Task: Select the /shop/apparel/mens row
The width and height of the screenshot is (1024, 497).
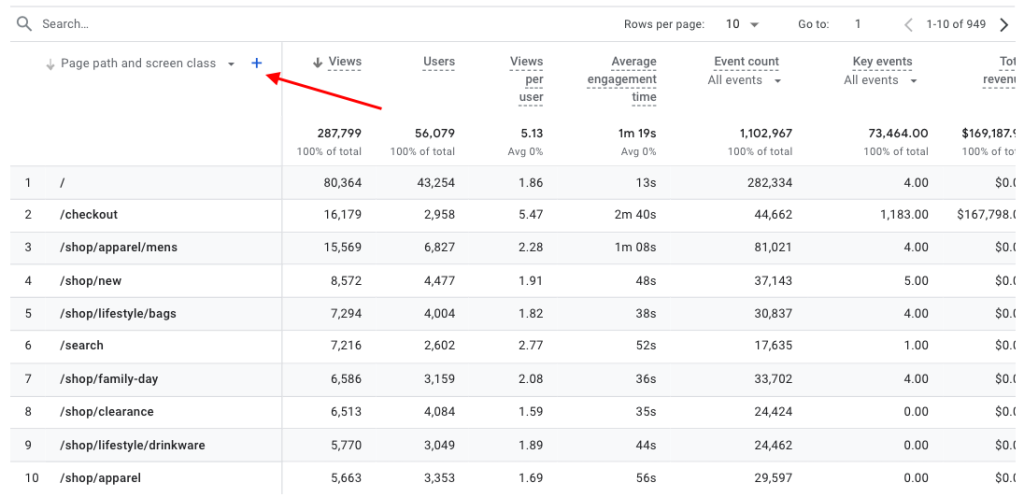Action: point(118,248)
